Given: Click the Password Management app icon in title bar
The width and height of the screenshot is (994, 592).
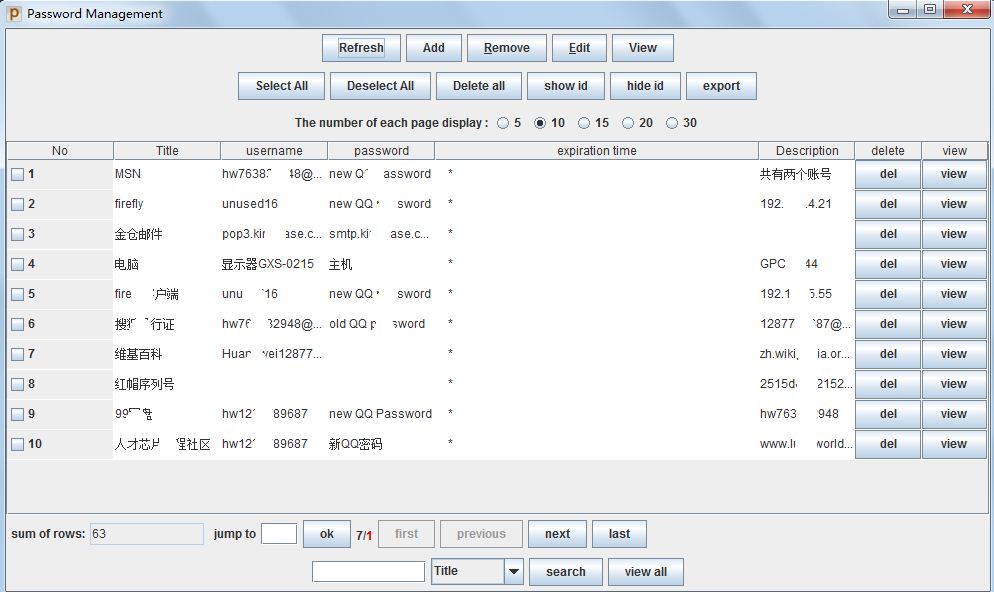Looking at the screenshot, I should click(14, 13).
